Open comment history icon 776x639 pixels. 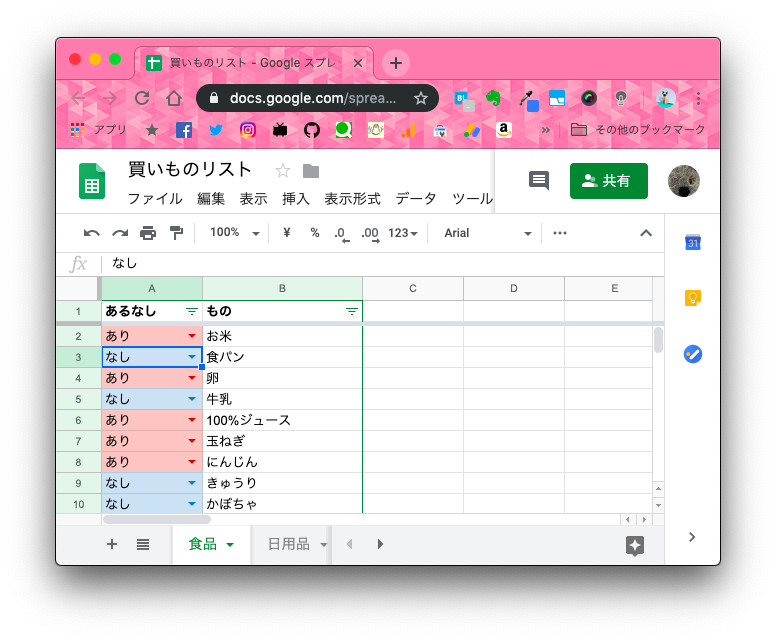(539, 180)
